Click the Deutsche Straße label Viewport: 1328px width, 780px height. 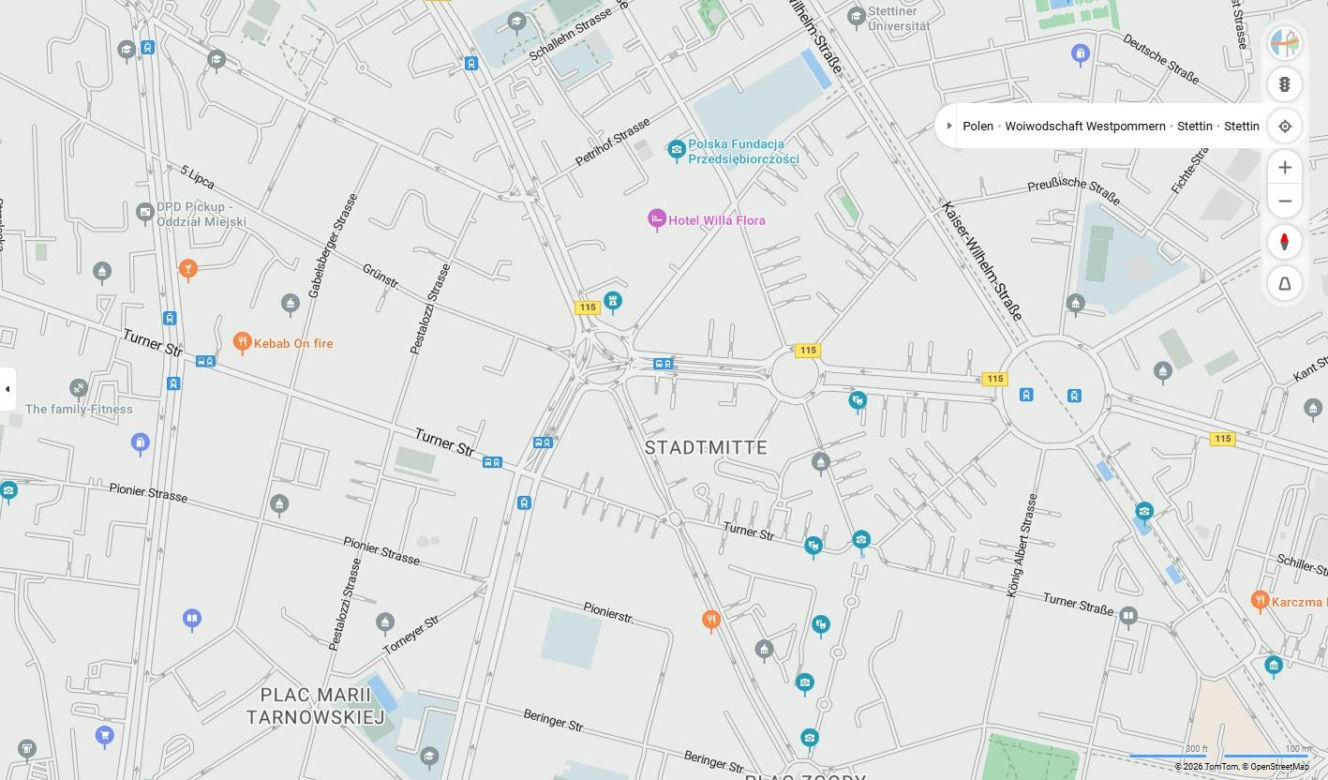point(1160,57)
